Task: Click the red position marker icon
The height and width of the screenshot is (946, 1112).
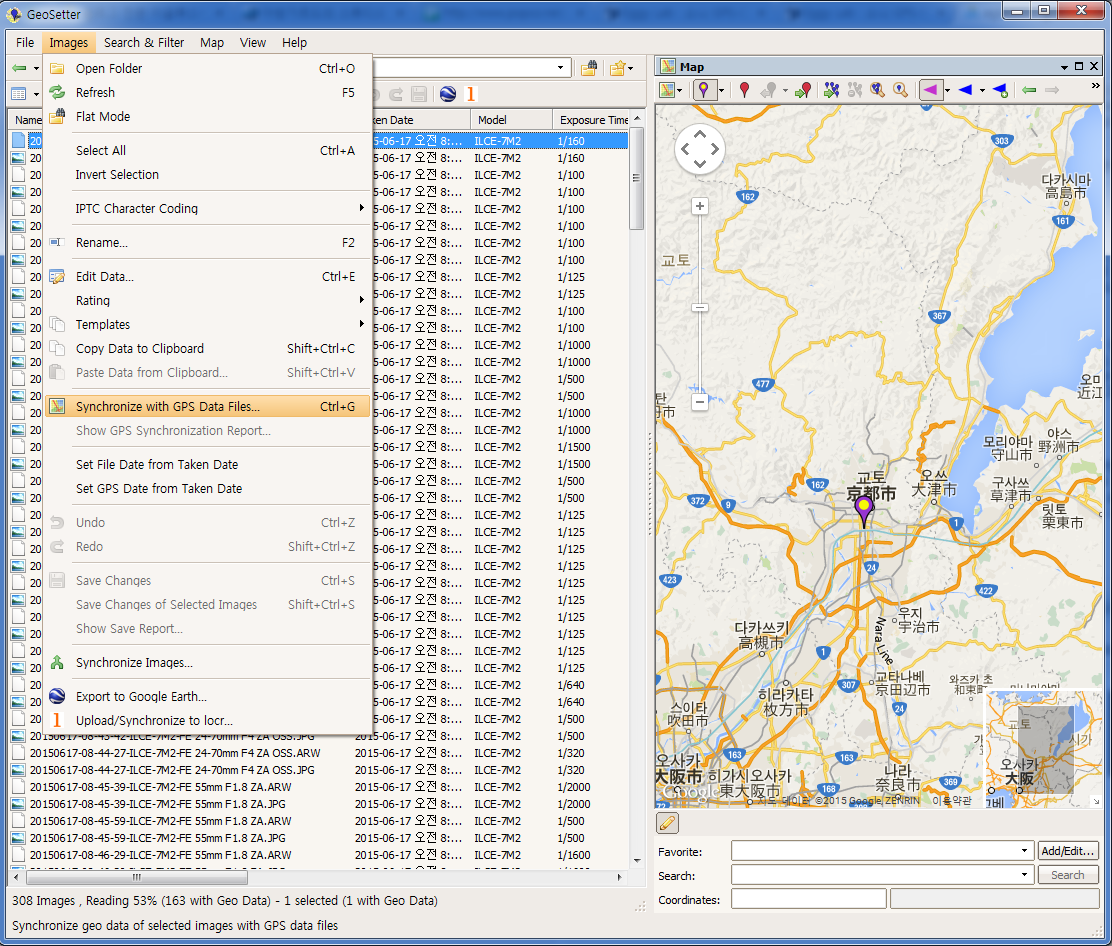Action: click(744, 90)
